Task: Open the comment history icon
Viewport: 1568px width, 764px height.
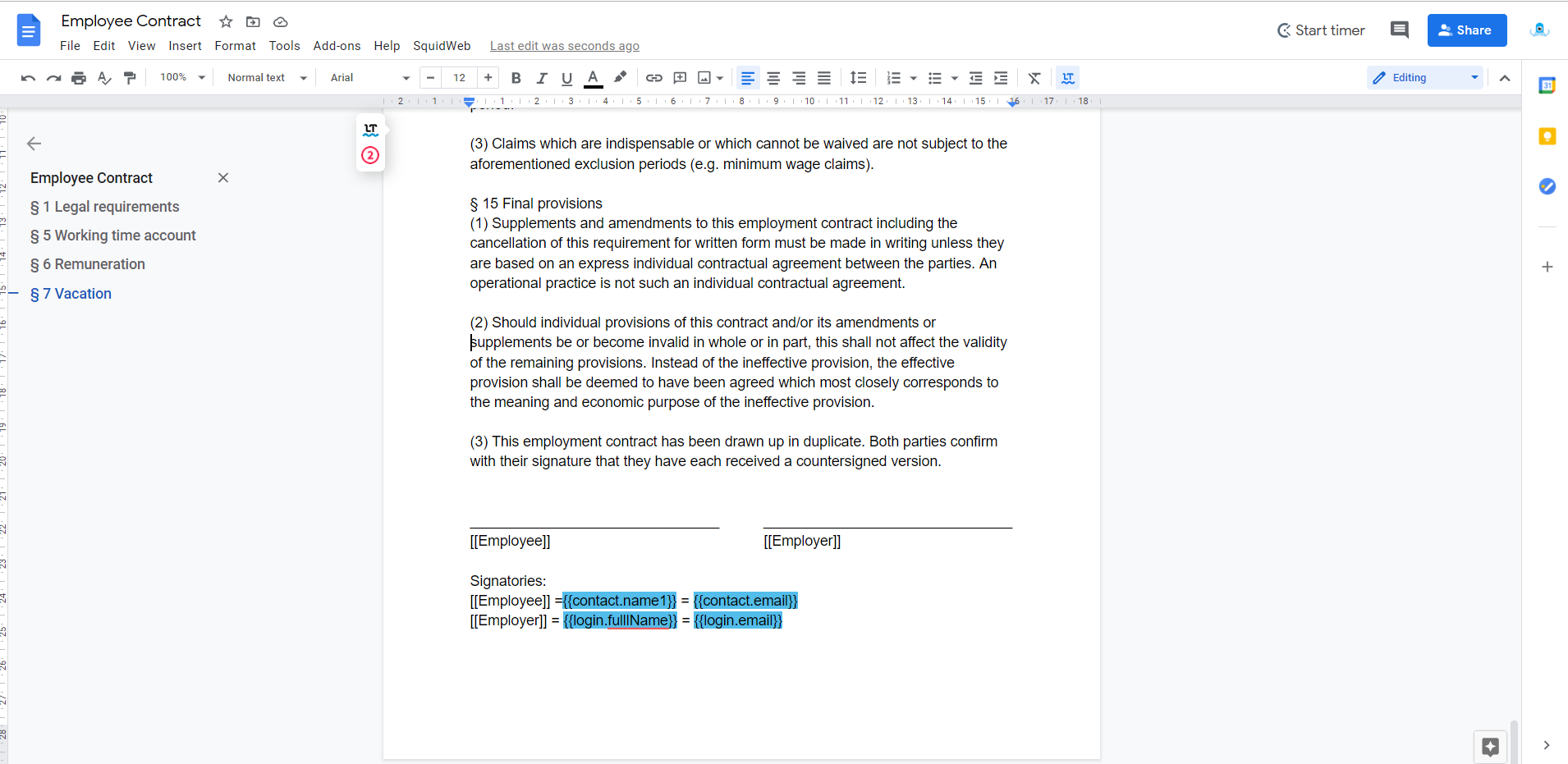Action: 1400,30
